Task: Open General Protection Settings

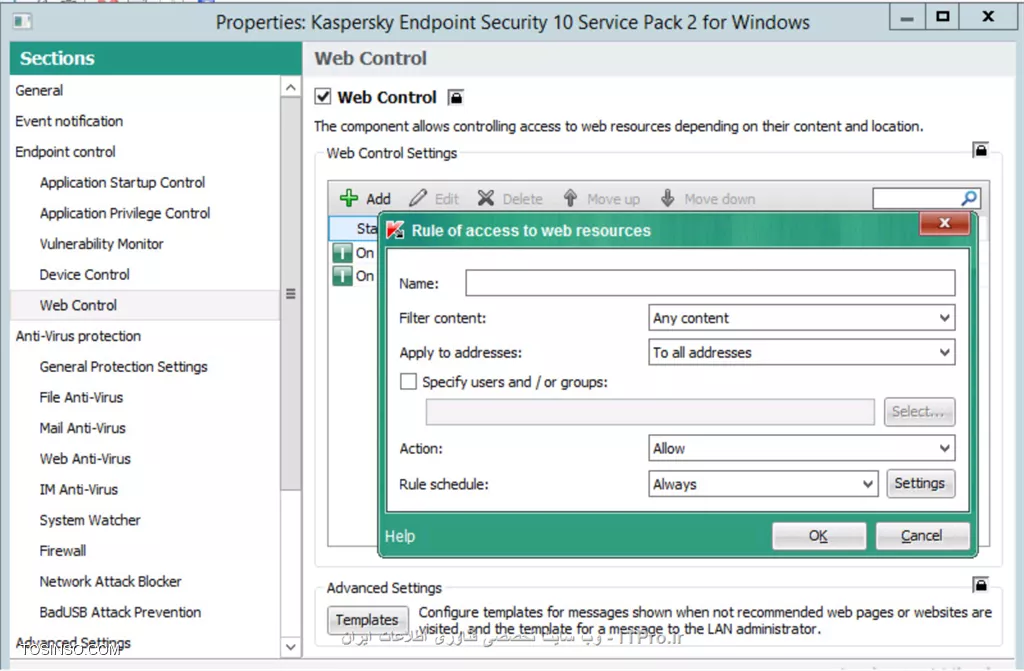Action: (123, 367)
